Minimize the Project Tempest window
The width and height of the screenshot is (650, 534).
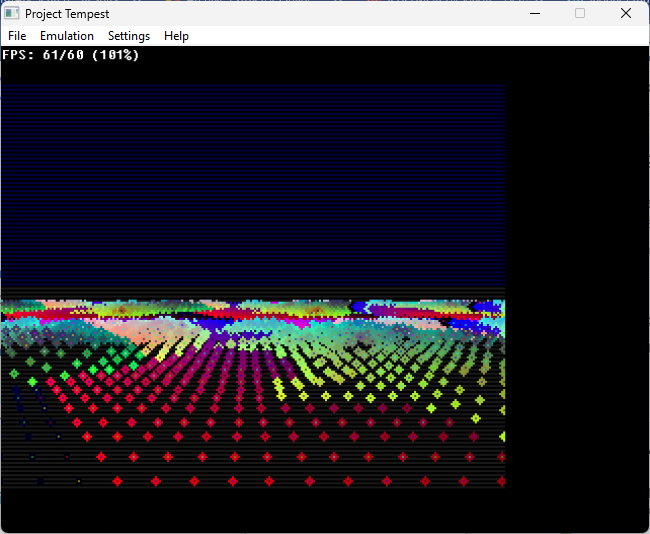click(534, 14)
